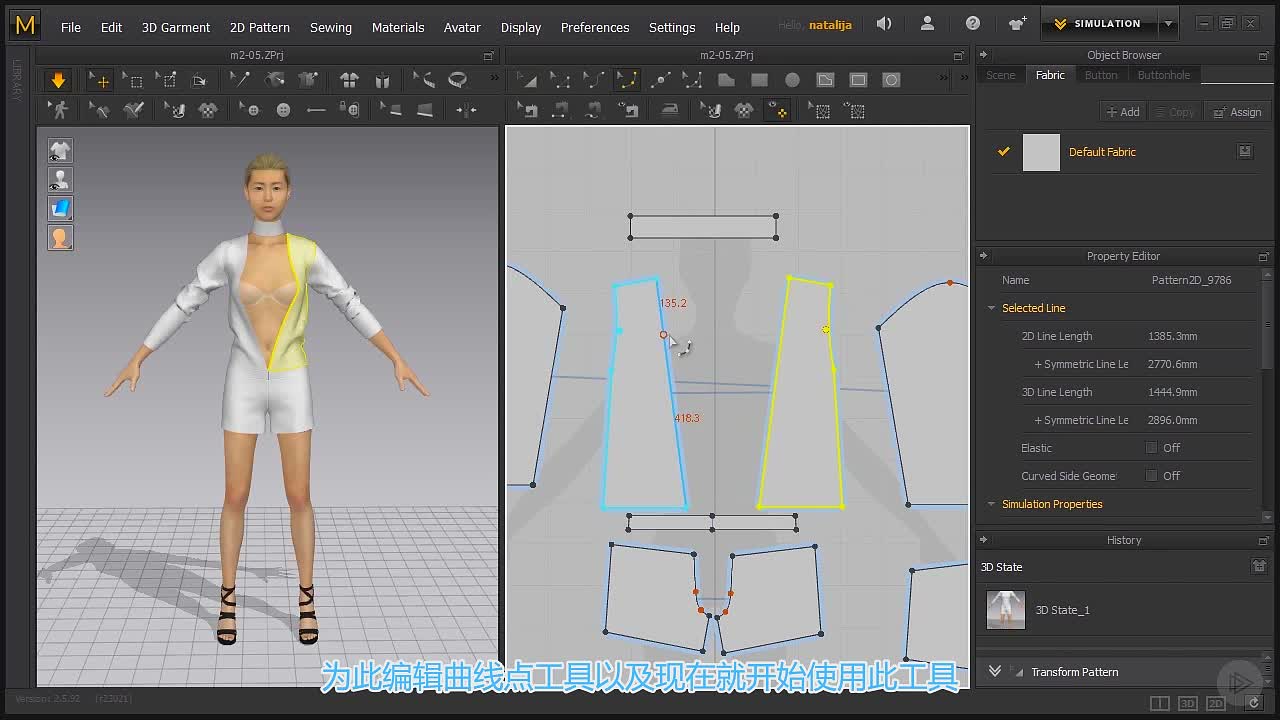Toggle the avatar head render style icon
This screenshot has width=1280, height=720.
(x=60, y=238)
